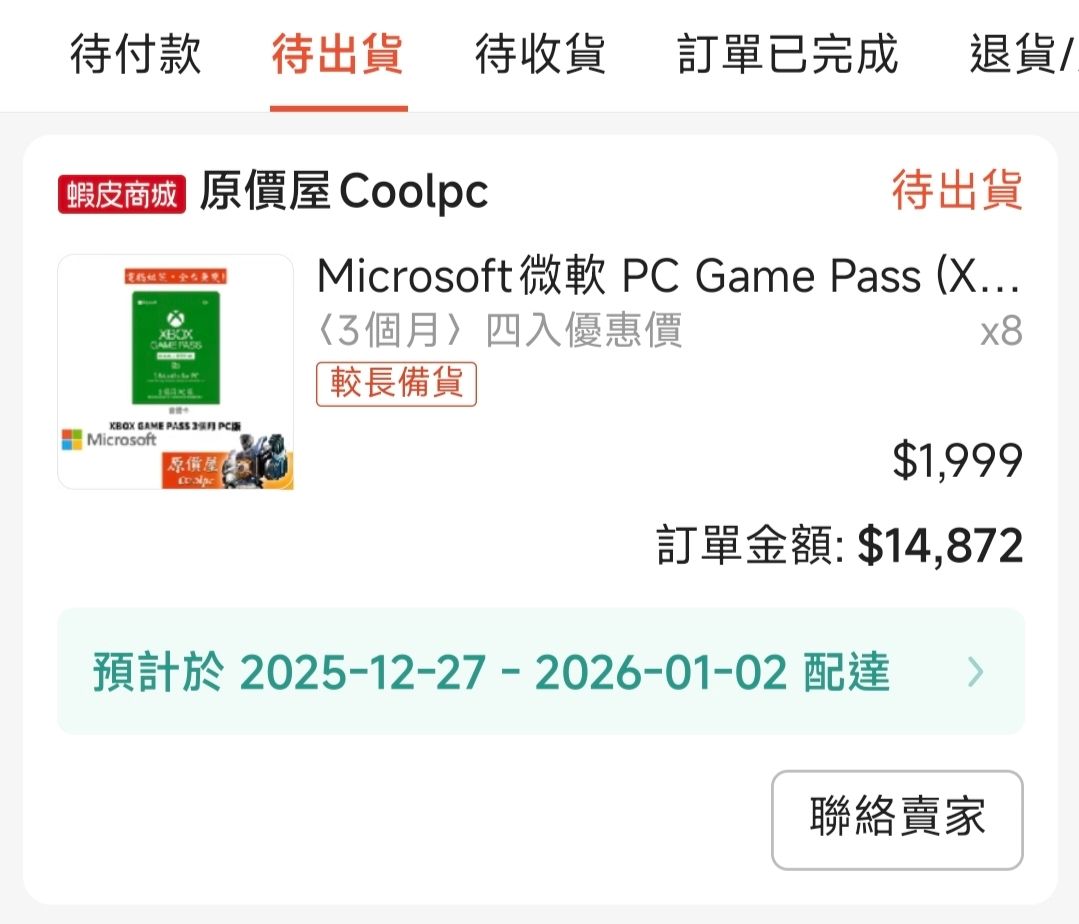Open the 預計於 2025-12-27 delivery estimate text
The height and width of the screenshot is (924, 1079).
pyautogui.click(x=490, y=673)
